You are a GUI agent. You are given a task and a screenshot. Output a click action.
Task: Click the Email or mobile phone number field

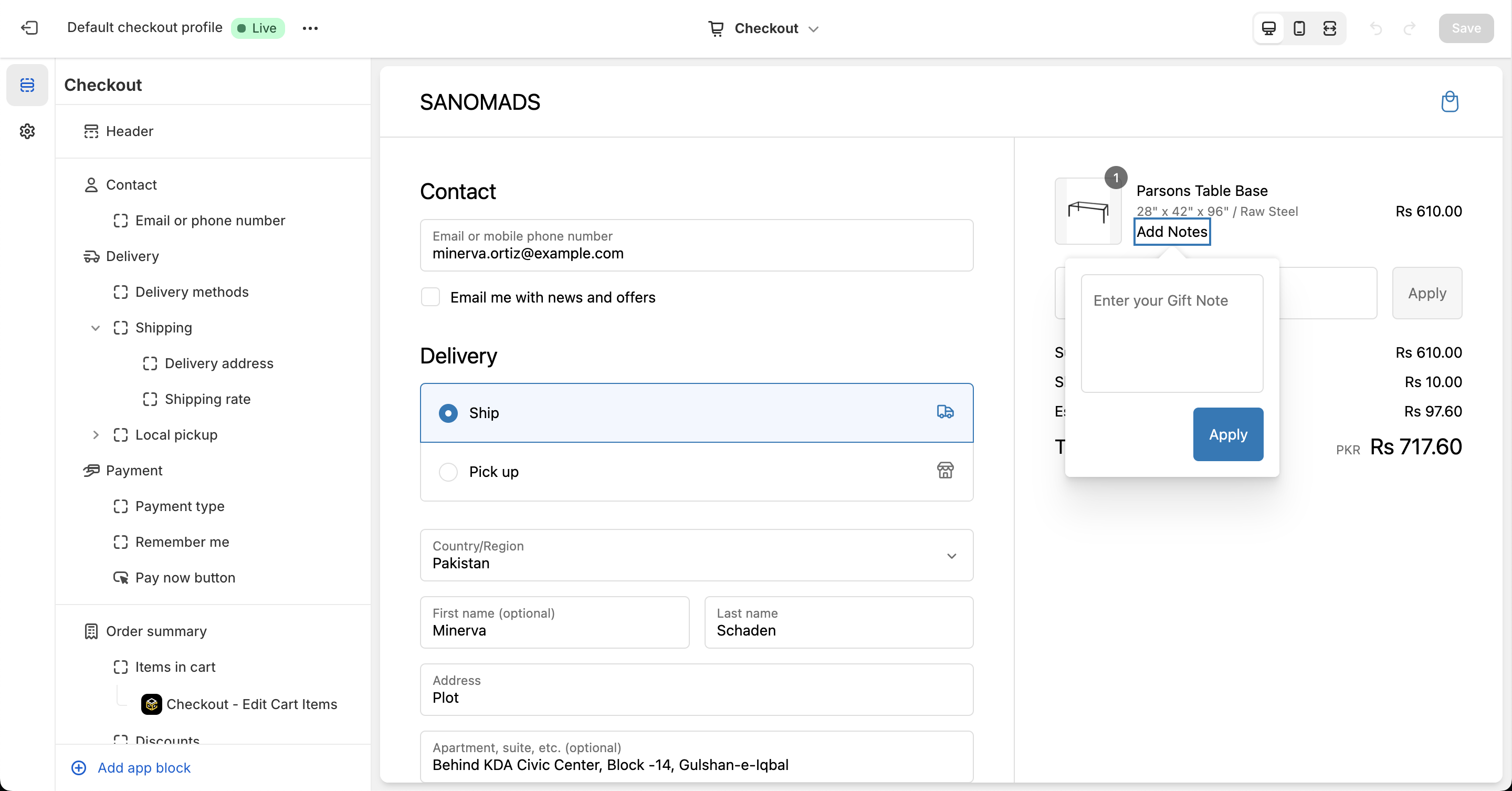tap(696, 245)
